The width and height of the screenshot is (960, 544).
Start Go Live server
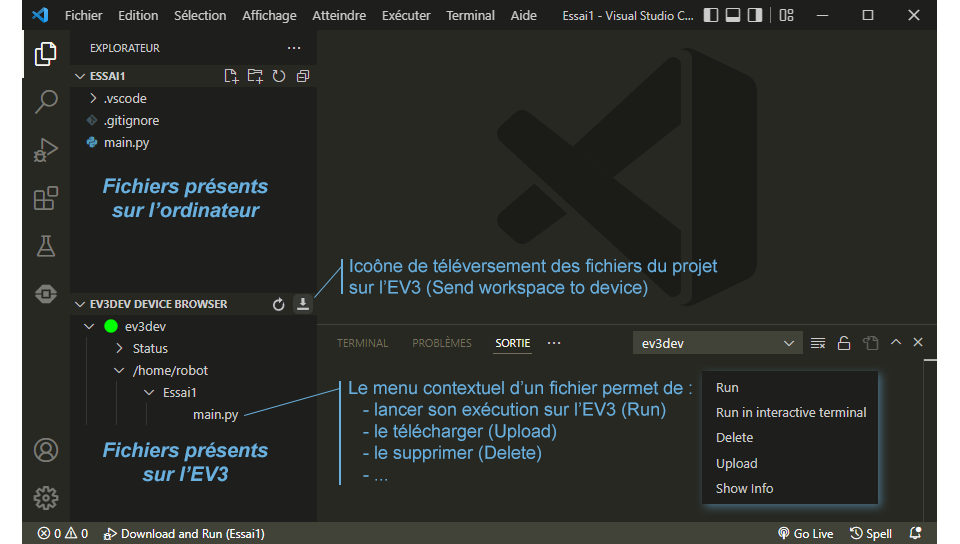click(805, 534)
